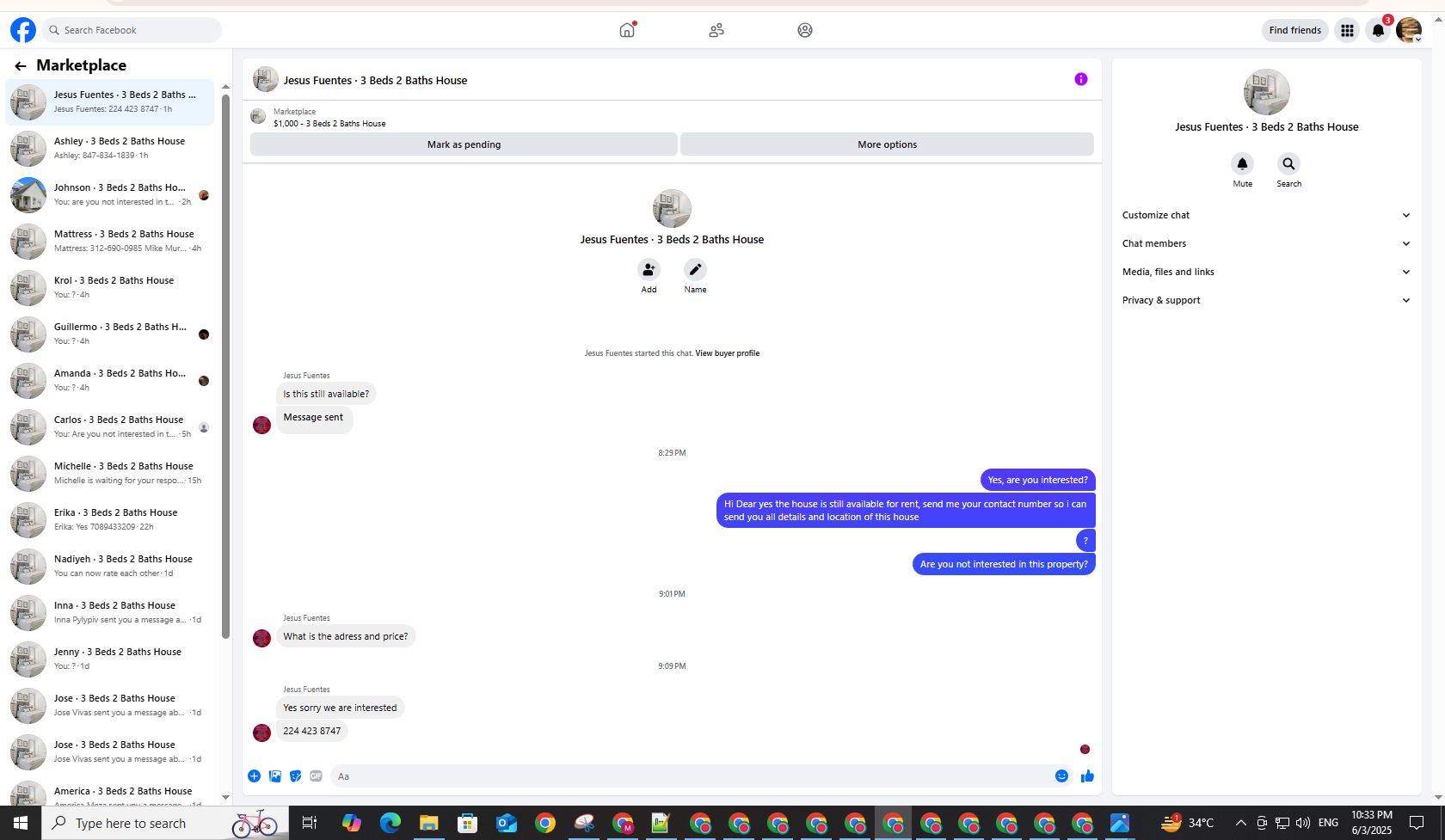
Task: Open the Facebook home logo
Action: 23,30
